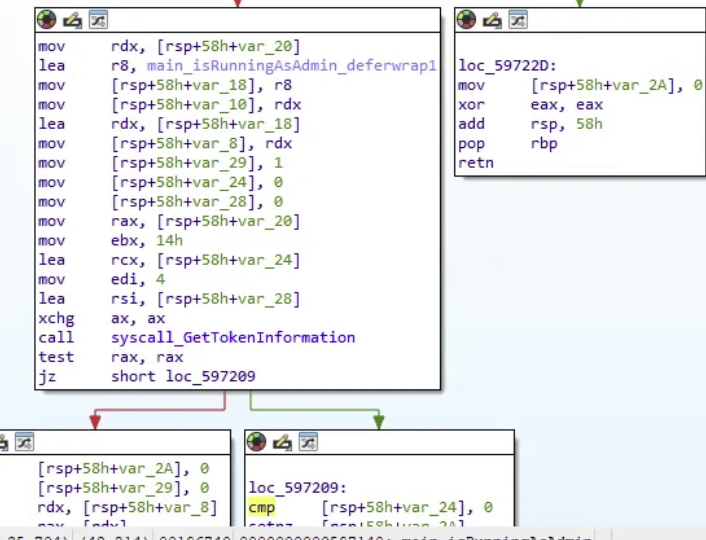The height and width of the screenshot is (540, 706).
Task: Click the retn instruction
Action: tap(476, 163)
